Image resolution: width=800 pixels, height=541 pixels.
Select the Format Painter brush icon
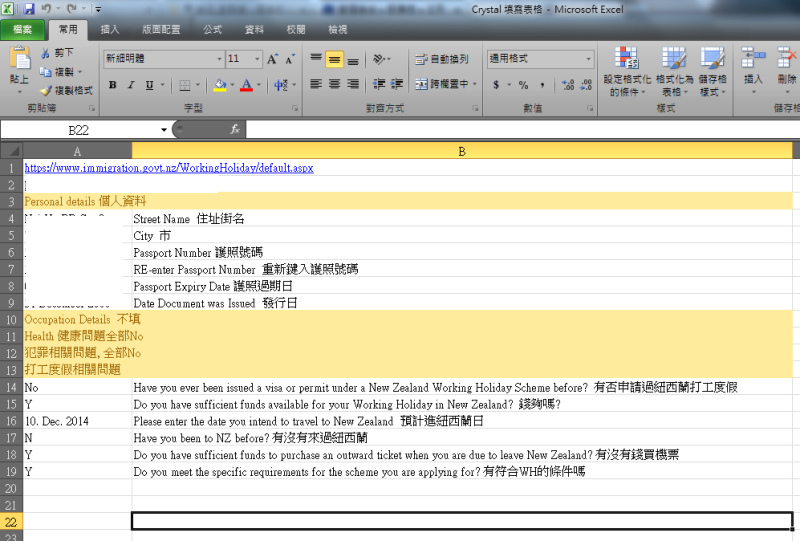click(46, 90)
